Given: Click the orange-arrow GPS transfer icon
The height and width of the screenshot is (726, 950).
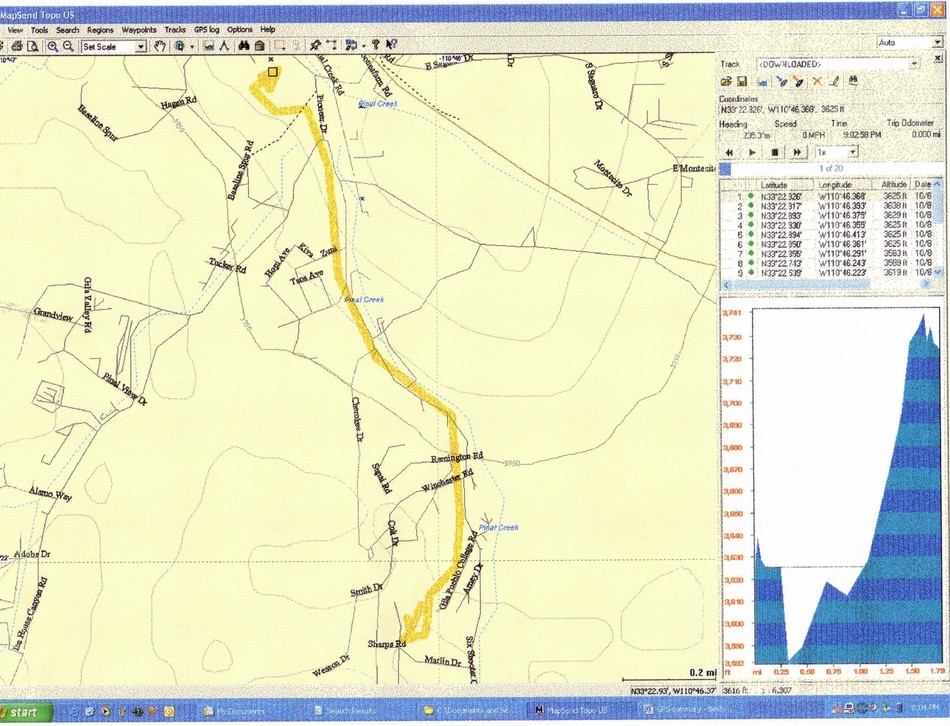Looking at the screenshot, I should (798, 81).
